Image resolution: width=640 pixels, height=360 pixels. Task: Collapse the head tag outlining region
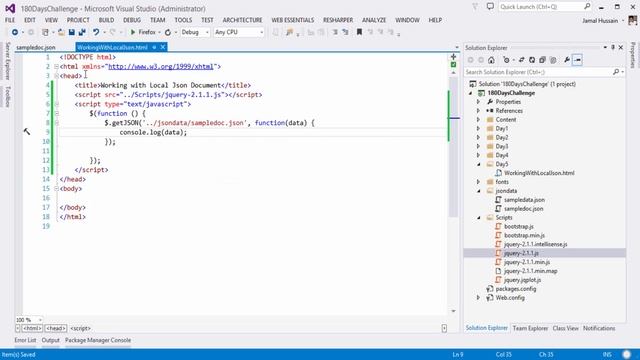click(57, 76)
